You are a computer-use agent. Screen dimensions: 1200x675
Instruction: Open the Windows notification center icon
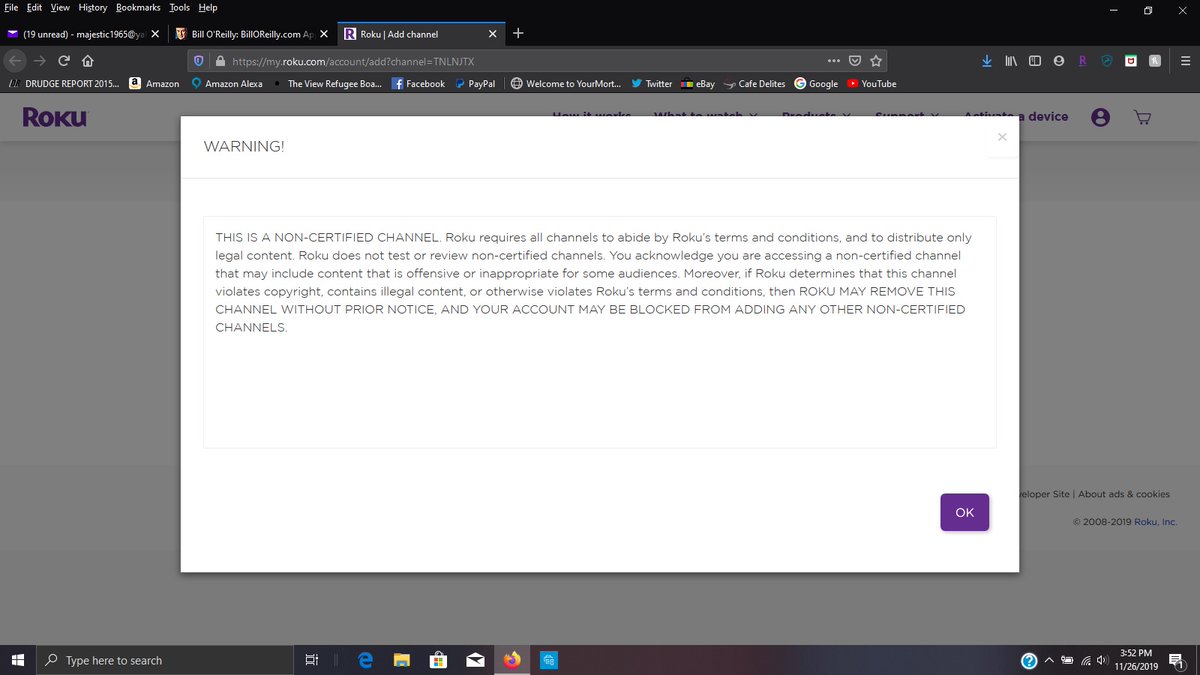pos(1176,661)
